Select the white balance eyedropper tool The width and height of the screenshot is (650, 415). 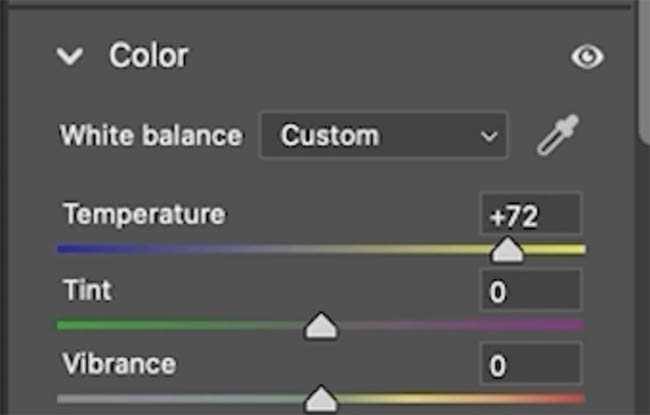pyautogui.click(x=558, y=135)
